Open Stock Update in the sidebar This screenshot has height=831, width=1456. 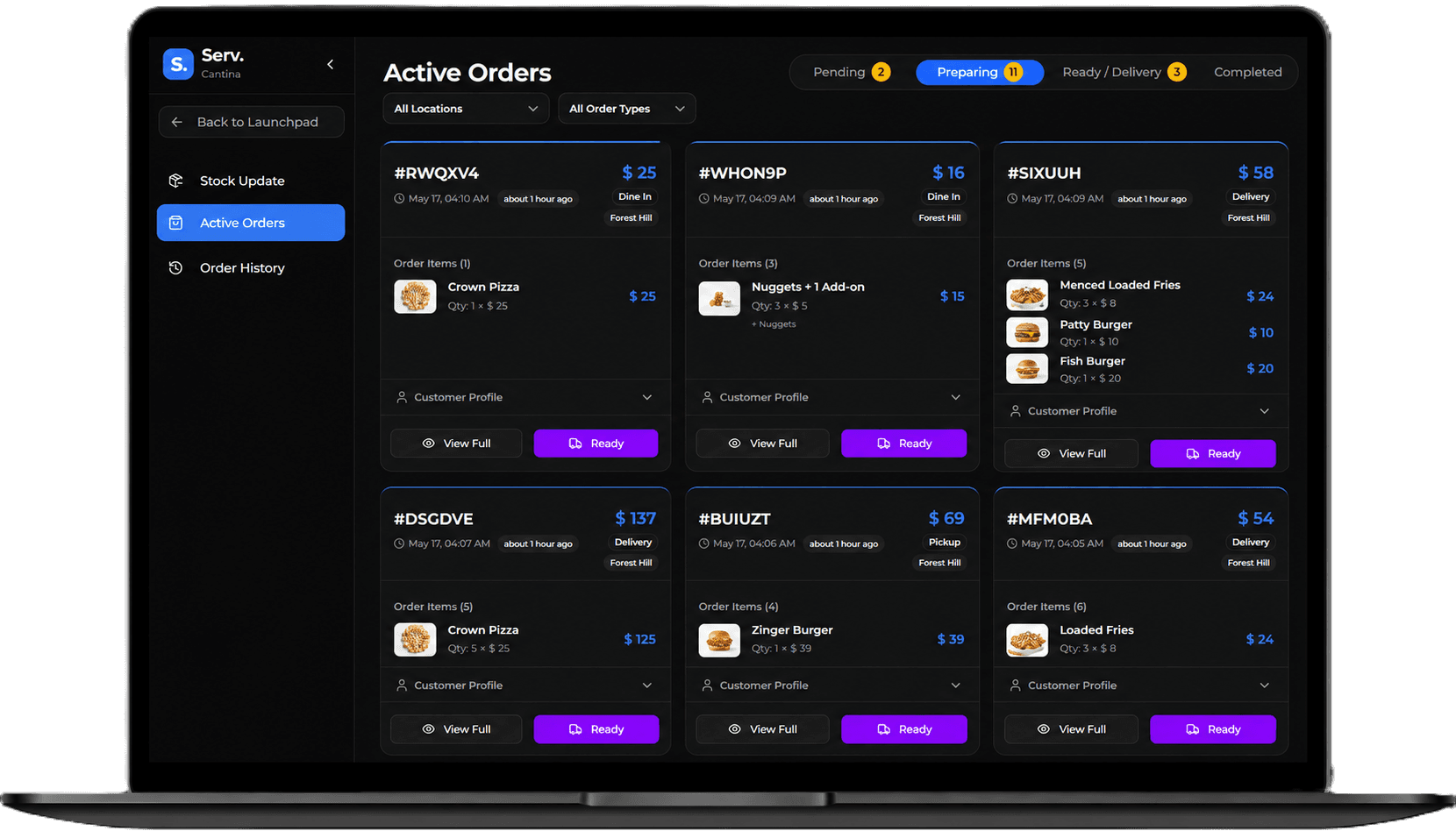(251, 181)
